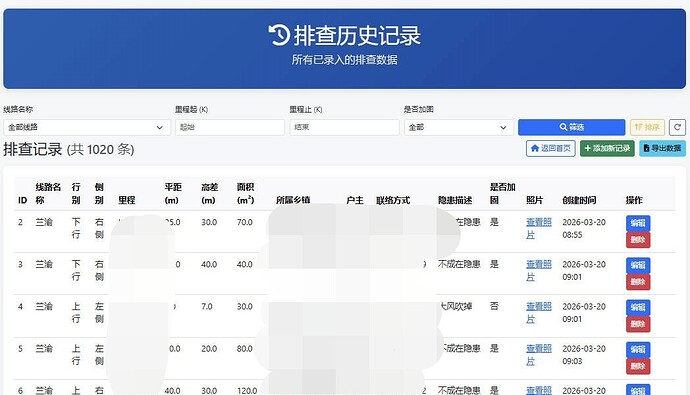Click the yellow 排序 sort button
Image resolution: width=690 pixels, height=395 pixels.
pyautogui.click(x=647, y=127)
